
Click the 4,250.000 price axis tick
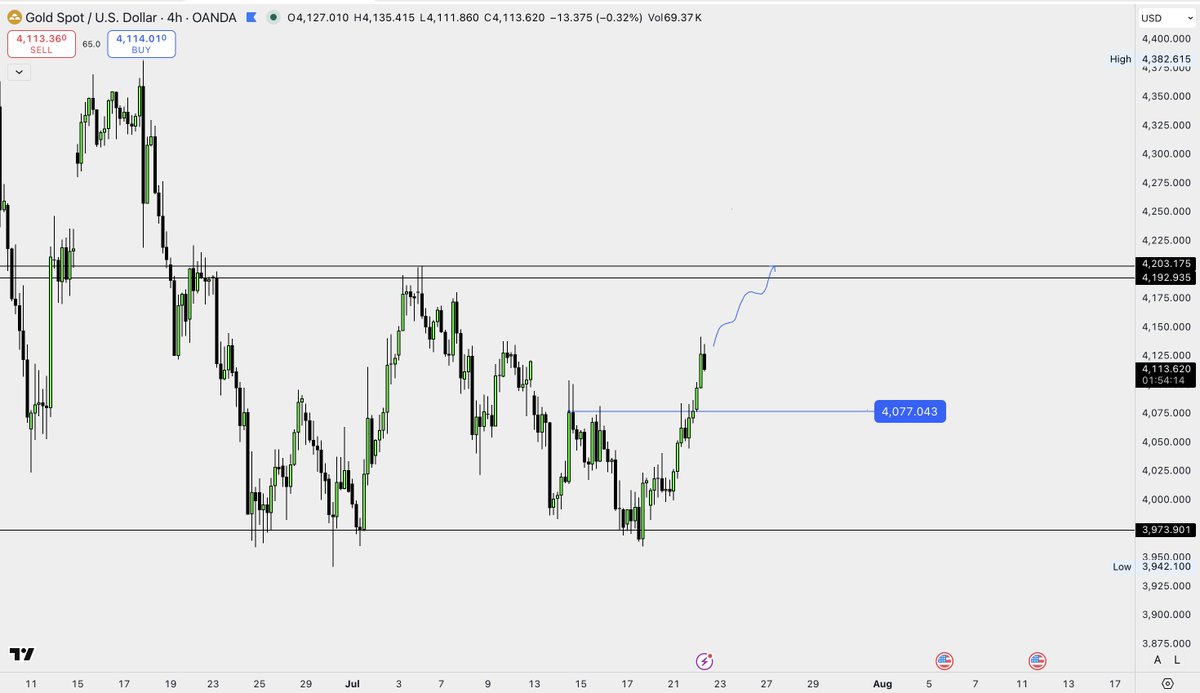pyautogui.click(x=1166, y=212)
